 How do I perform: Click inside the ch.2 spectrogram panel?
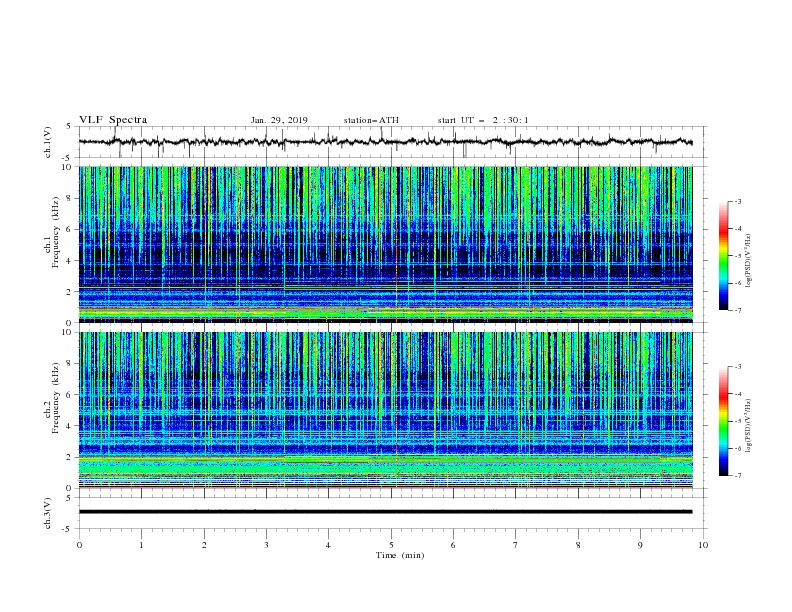(x=385, y=410)
